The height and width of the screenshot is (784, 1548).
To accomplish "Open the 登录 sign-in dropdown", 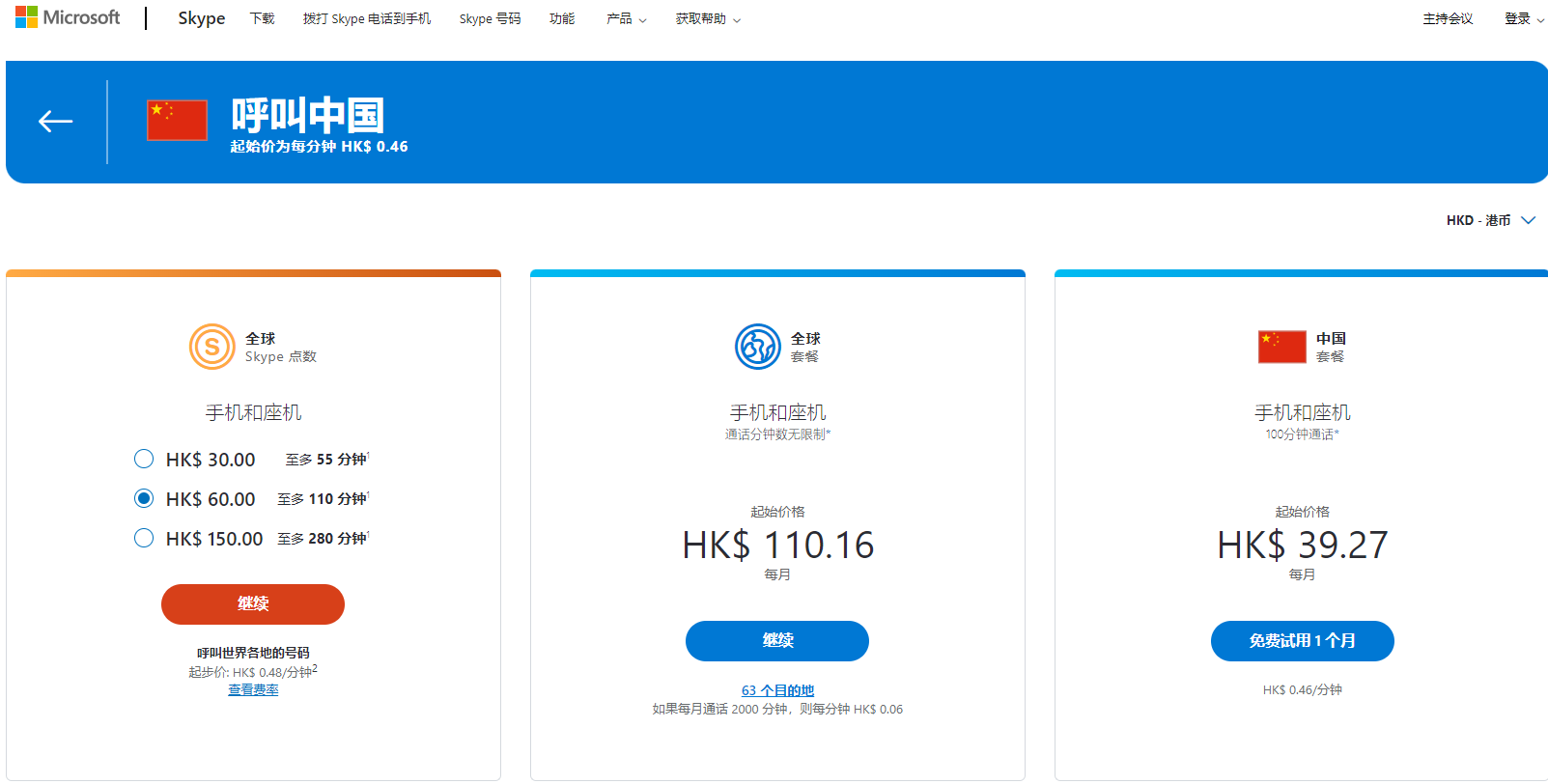I will (1524, 18).
